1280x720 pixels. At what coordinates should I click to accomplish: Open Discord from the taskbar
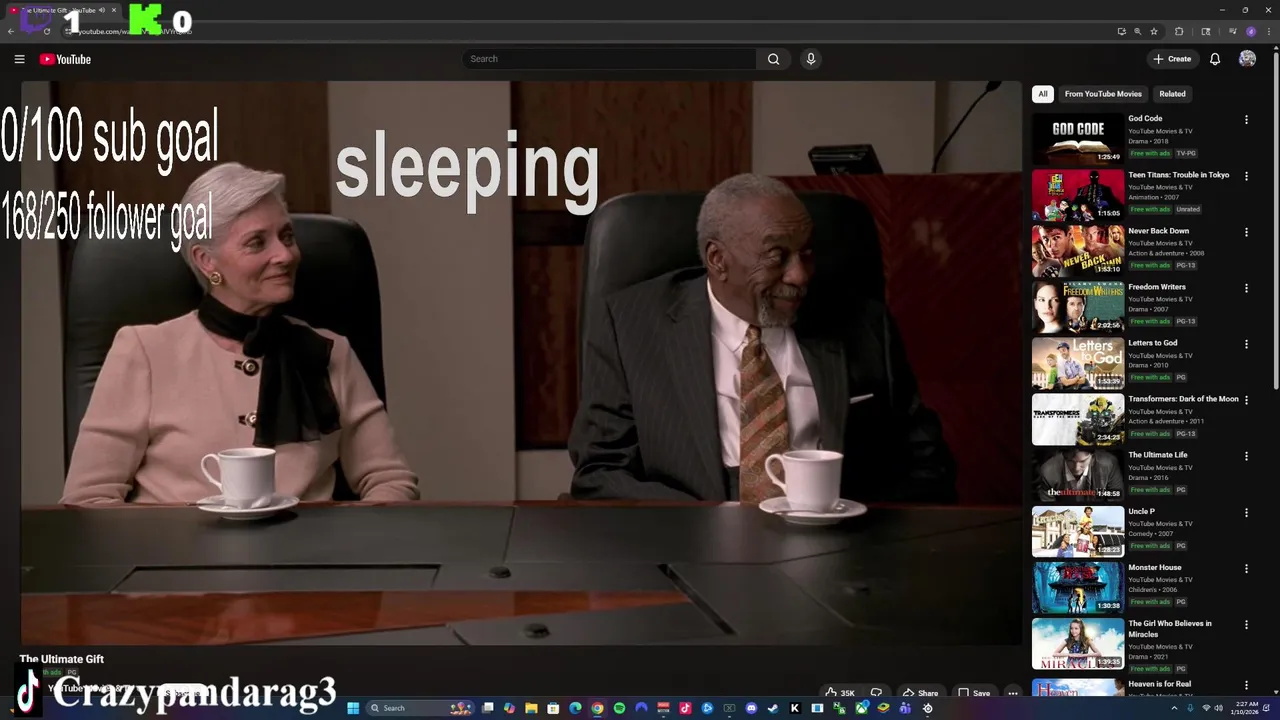point(751,708)
